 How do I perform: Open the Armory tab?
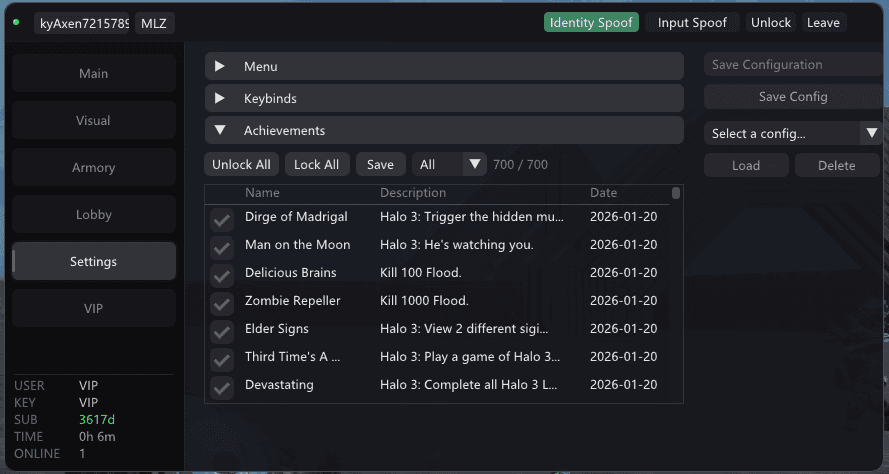(94, 167)
